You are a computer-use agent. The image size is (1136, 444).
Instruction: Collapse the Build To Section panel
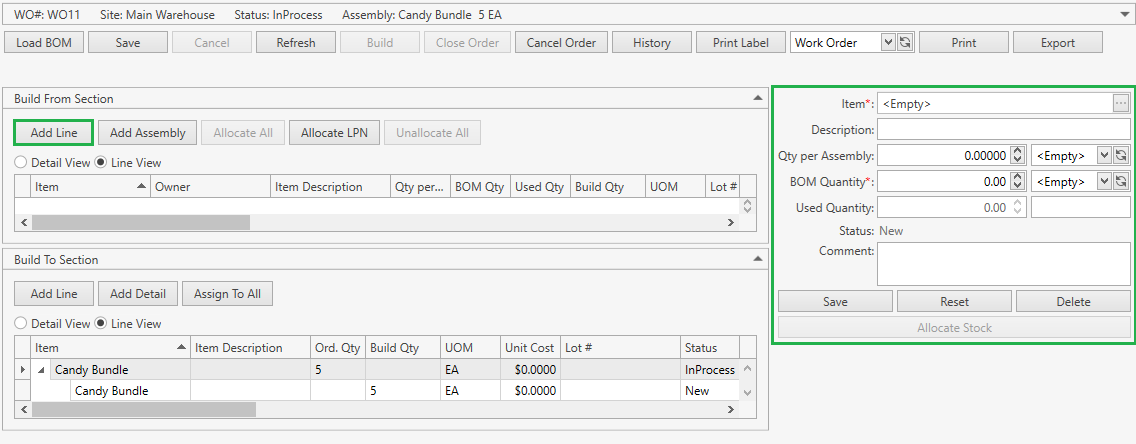pos(757,259)
